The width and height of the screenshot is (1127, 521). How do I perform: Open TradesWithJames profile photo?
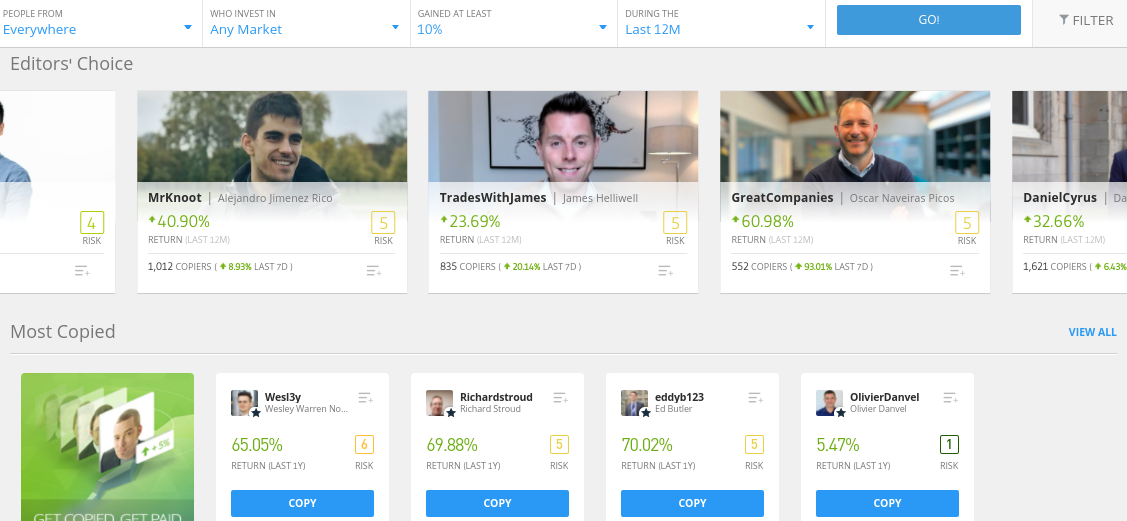pos(563,137)
